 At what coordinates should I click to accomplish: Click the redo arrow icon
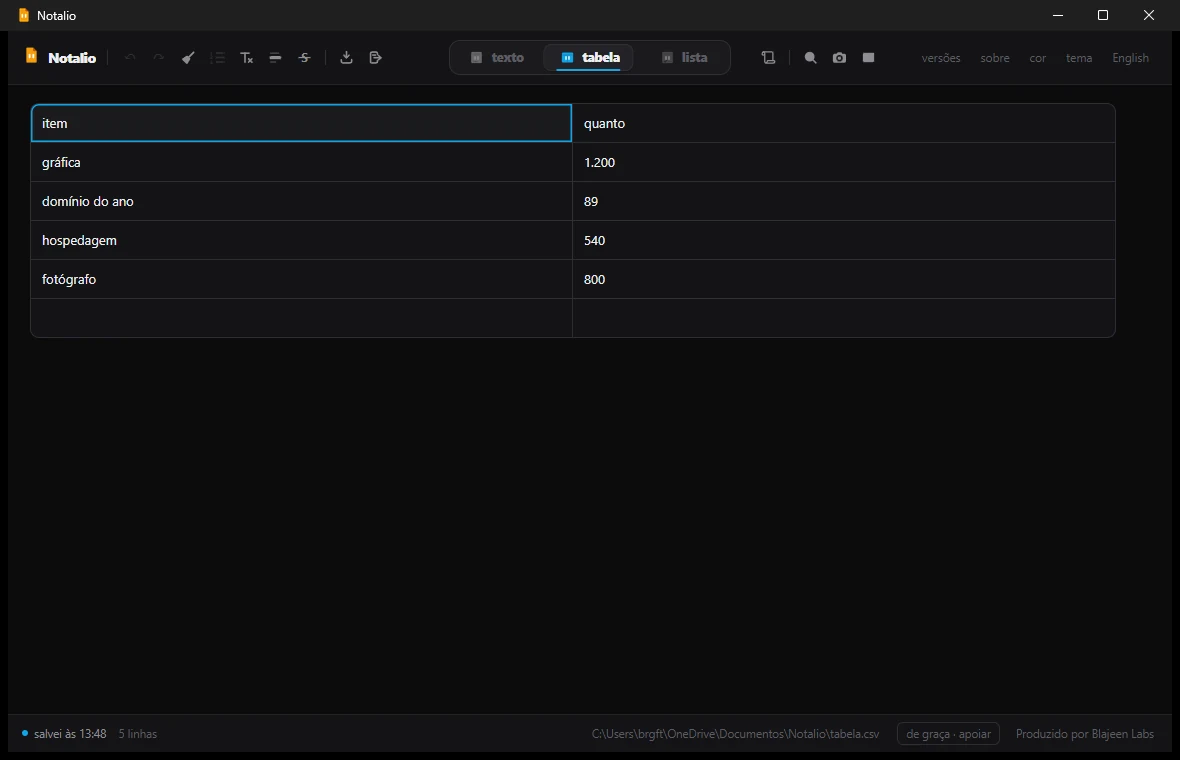[159, 58]
